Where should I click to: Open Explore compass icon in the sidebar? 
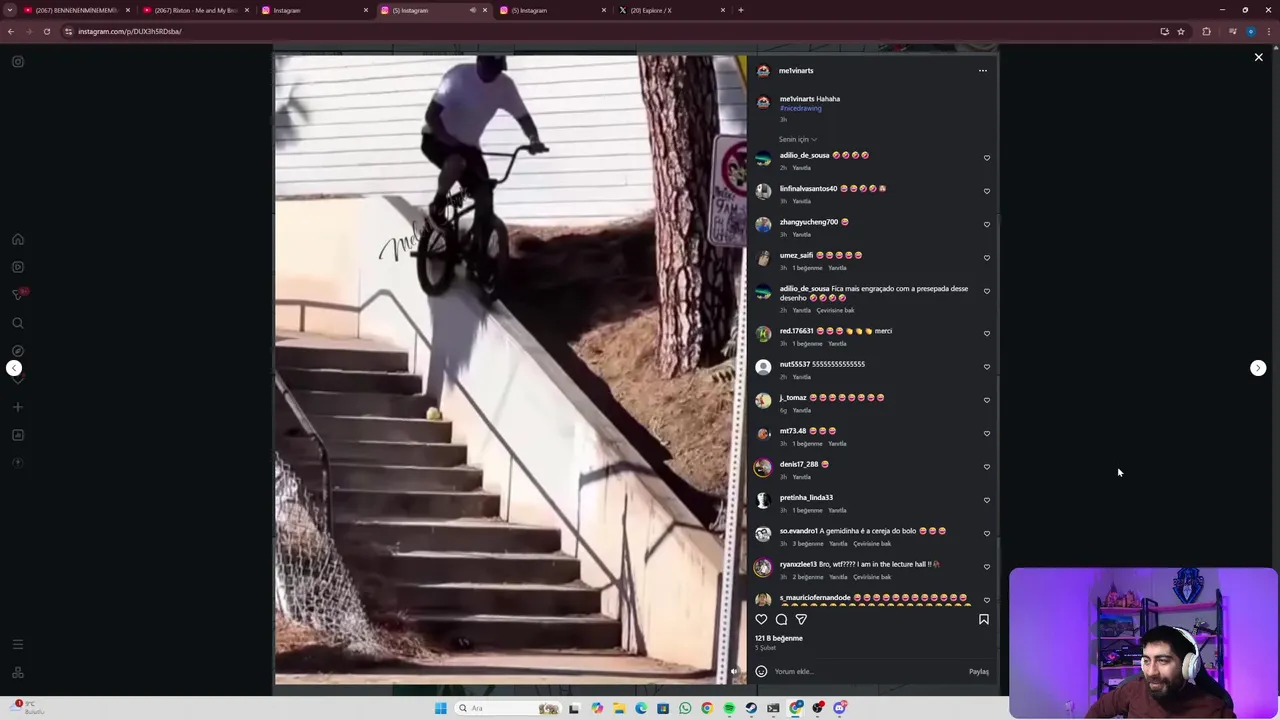pos(17,351)
